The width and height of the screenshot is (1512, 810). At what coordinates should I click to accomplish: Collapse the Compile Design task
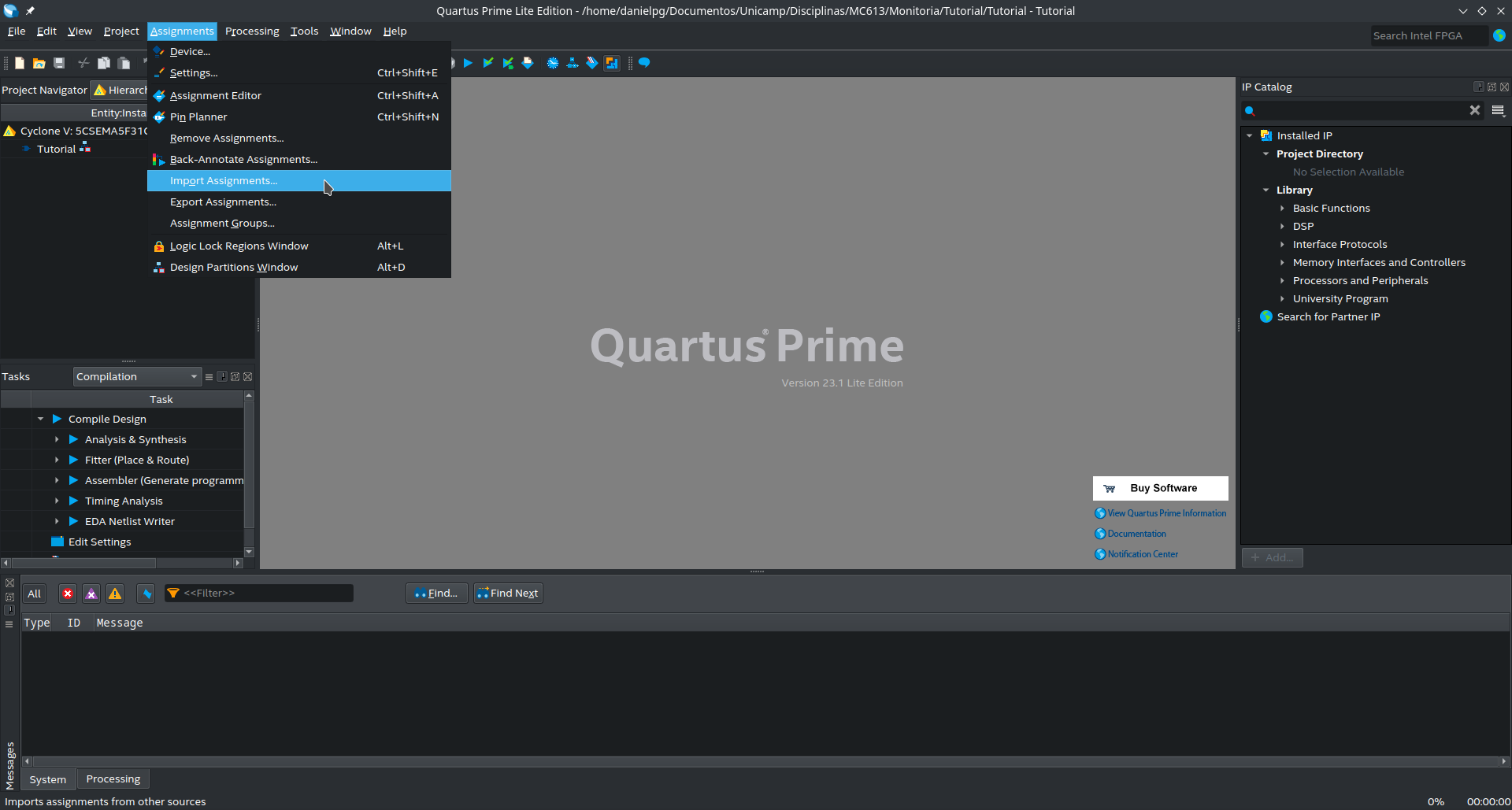coord(40,420)
